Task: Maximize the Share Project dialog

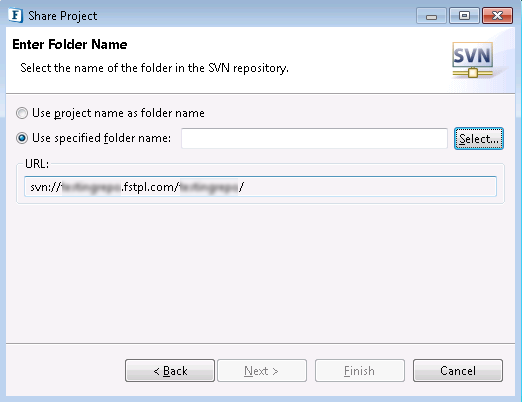Action: [x=464, y=16]
